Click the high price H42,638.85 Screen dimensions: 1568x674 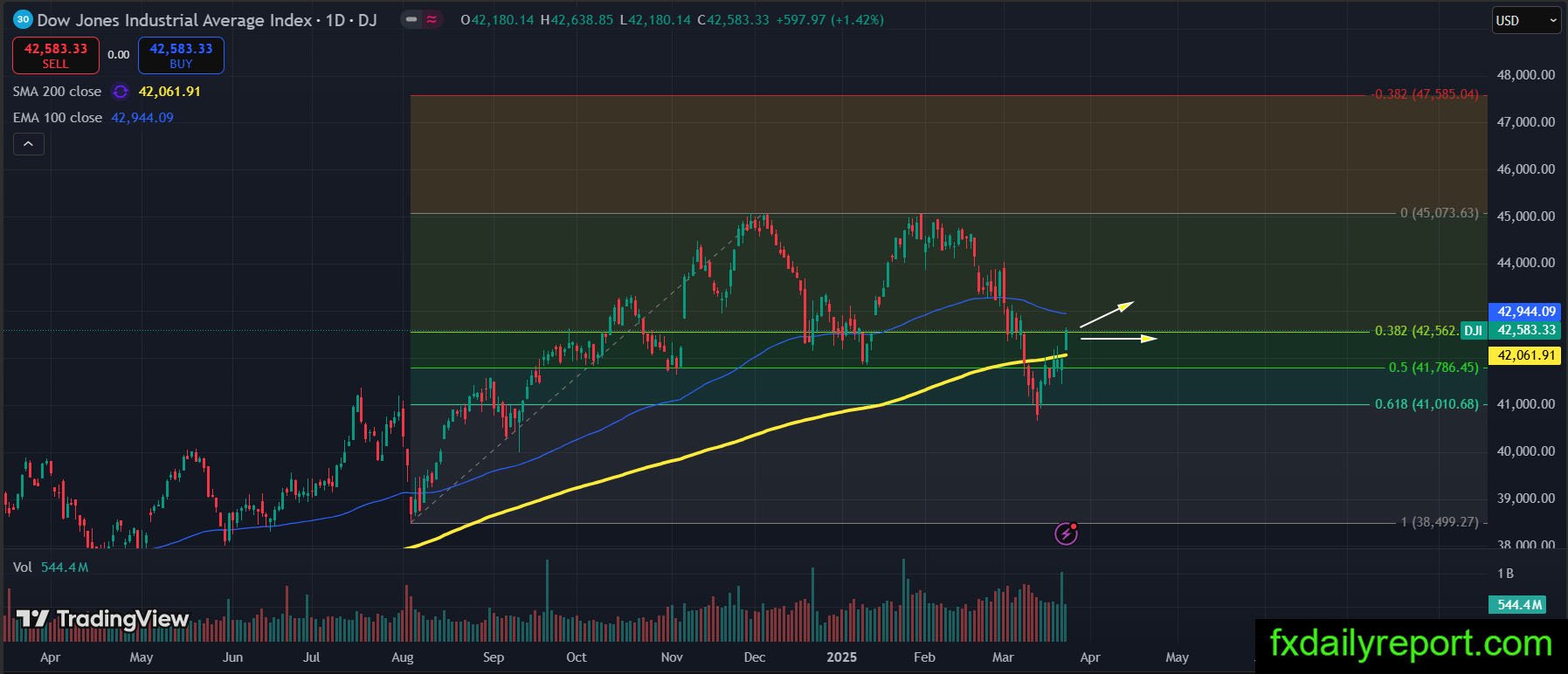(577, 19)
